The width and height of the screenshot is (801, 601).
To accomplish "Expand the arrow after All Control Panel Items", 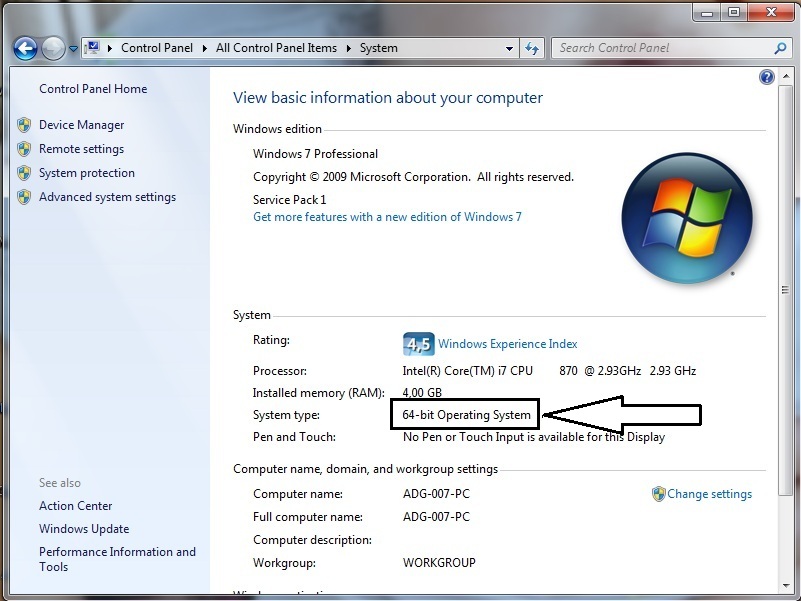I will [x=349, y=49].
